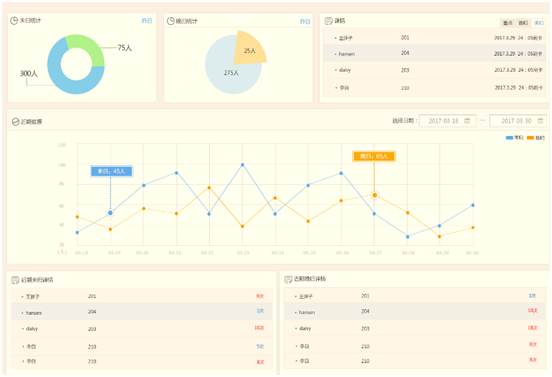552x377 pixels.
Task: Switch to the 晚归 tab in 详情 panel
Action: click(x=523, y=23)
